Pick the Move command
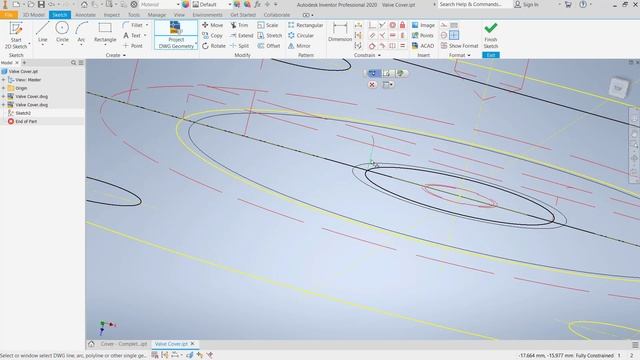The image size is (640, 360). 212,25
